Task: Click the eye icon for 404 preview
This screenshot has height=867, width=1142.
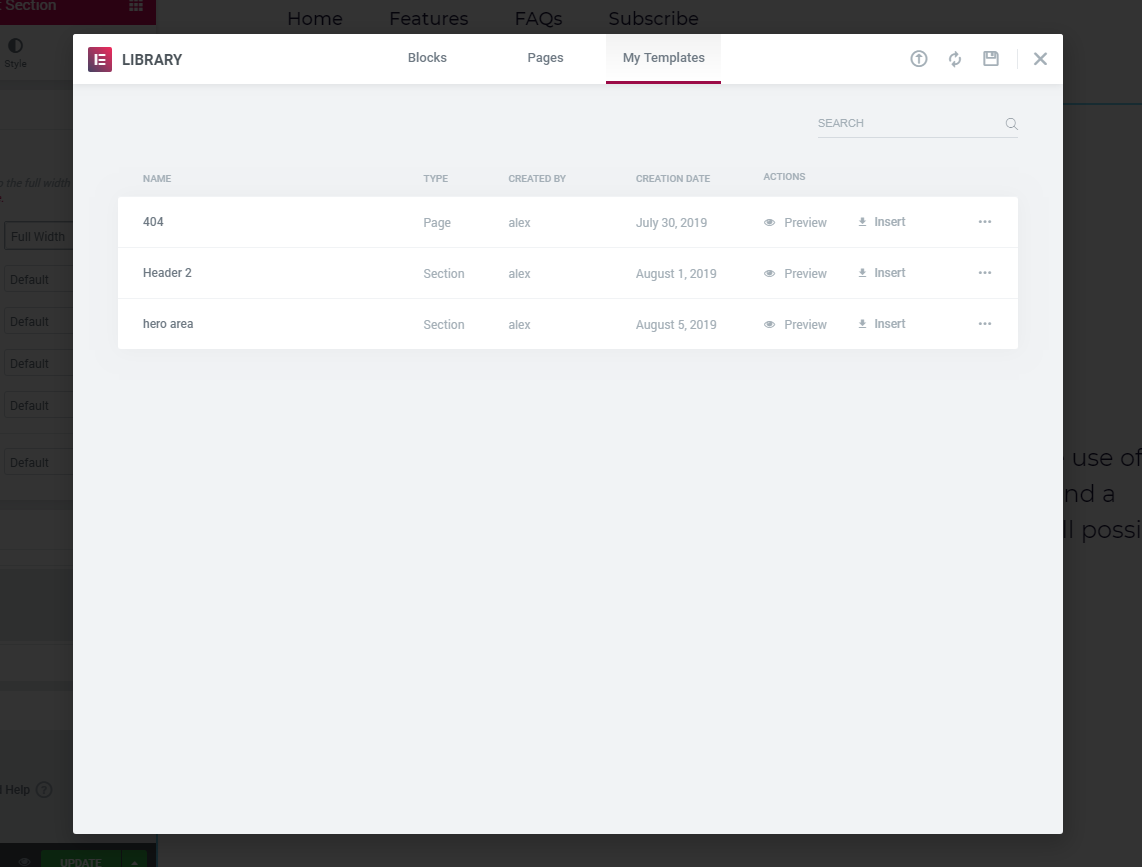Action: pyautogui.click(x=770, y=223)
